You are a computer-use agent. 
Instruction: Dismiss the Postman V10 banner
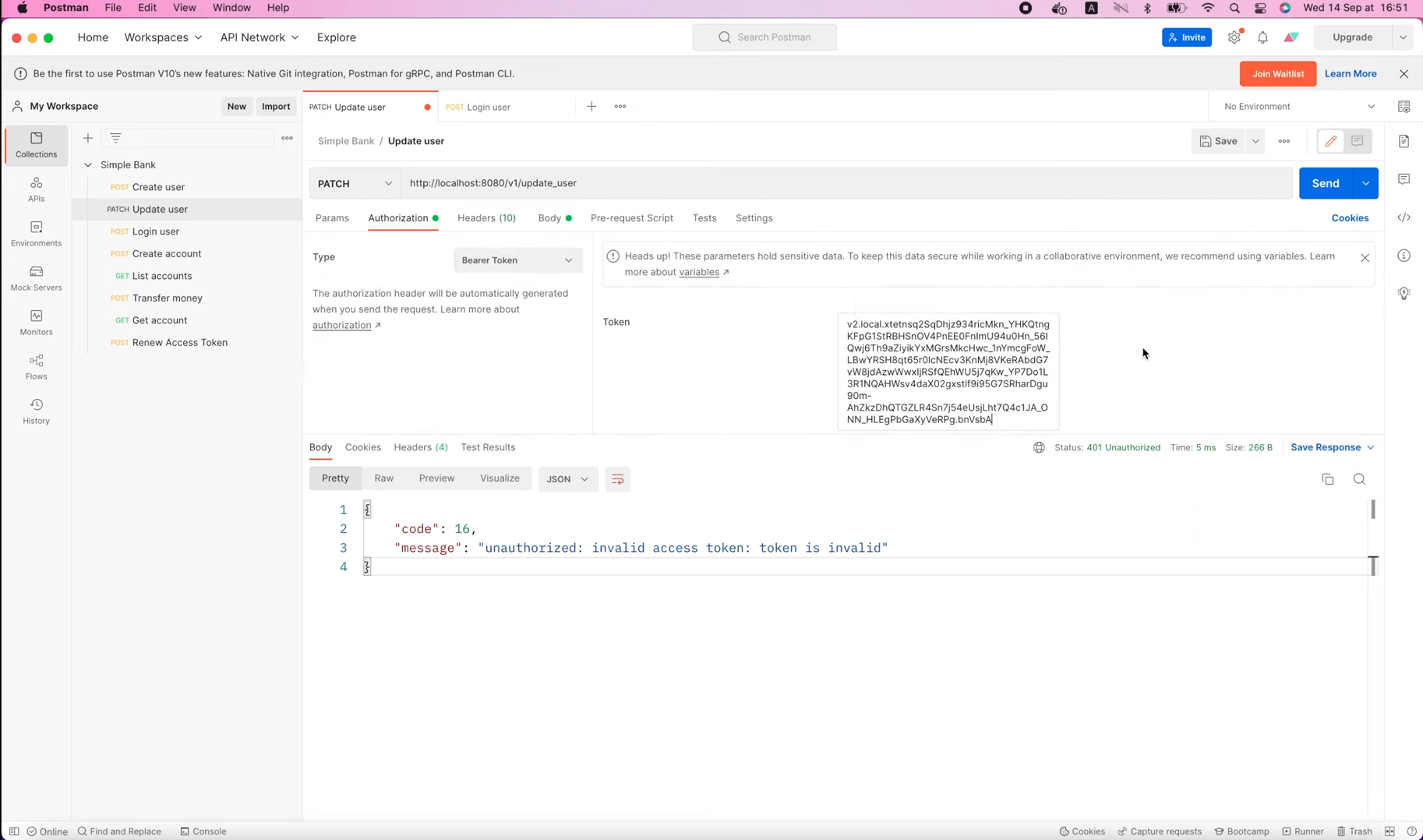(x=1404, y=73)
